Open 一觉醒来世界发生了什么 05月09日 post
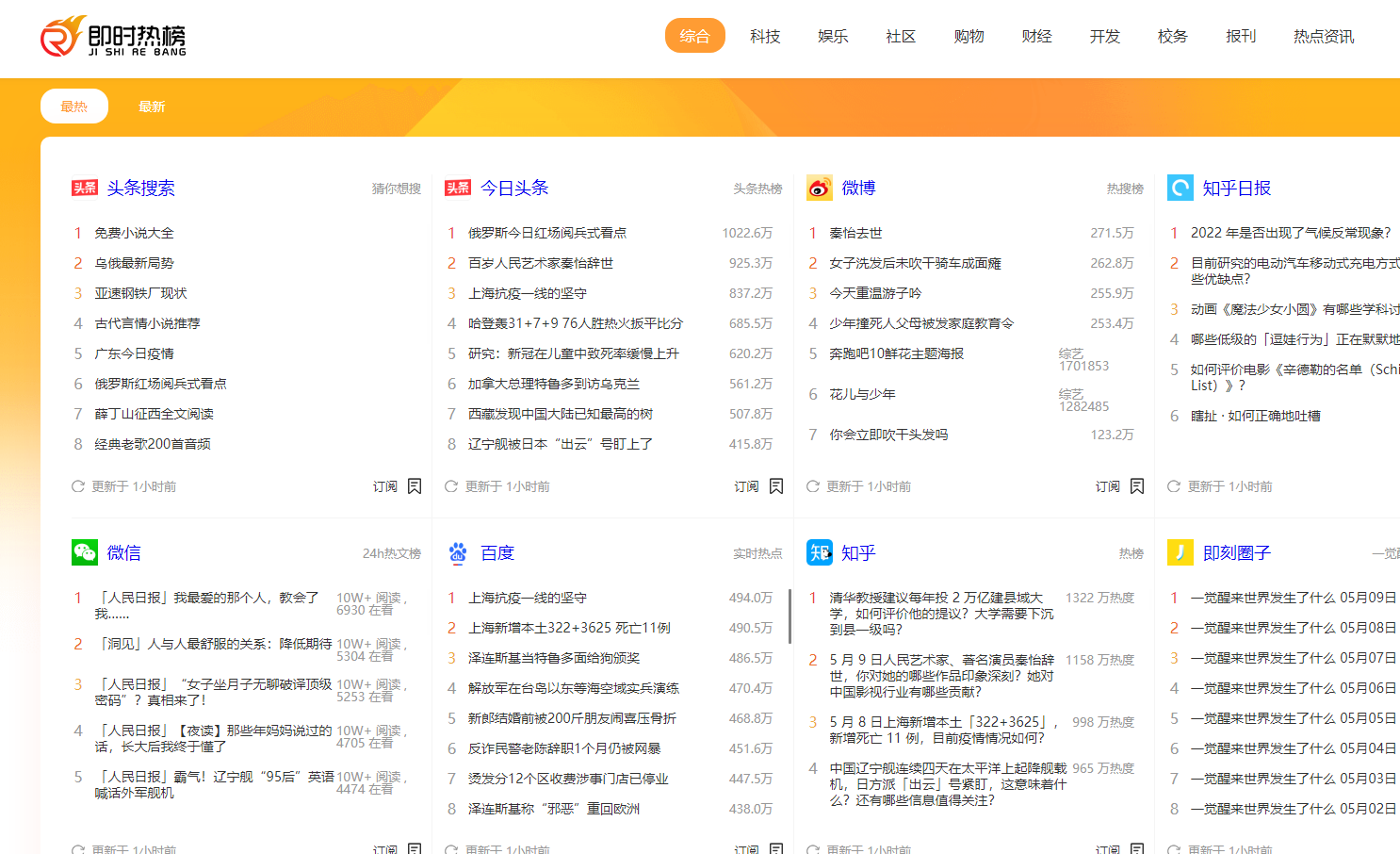This screenshot has width=1400, height=854. 1294,598
